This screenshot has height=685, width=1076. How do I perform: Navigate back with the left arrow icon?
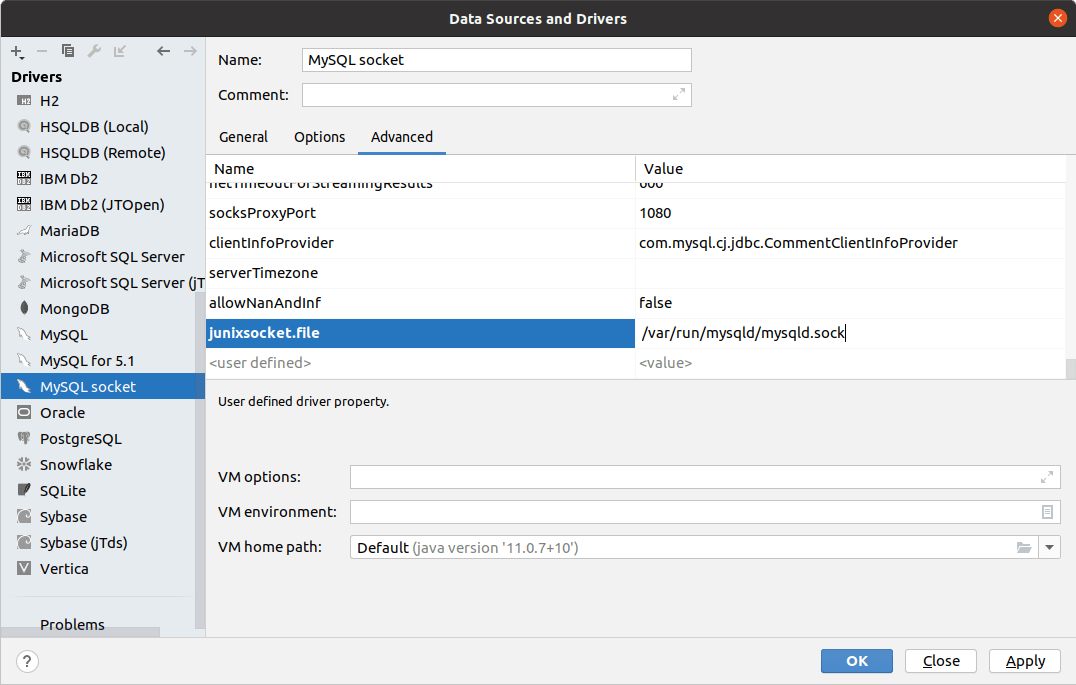click(163, 50)
